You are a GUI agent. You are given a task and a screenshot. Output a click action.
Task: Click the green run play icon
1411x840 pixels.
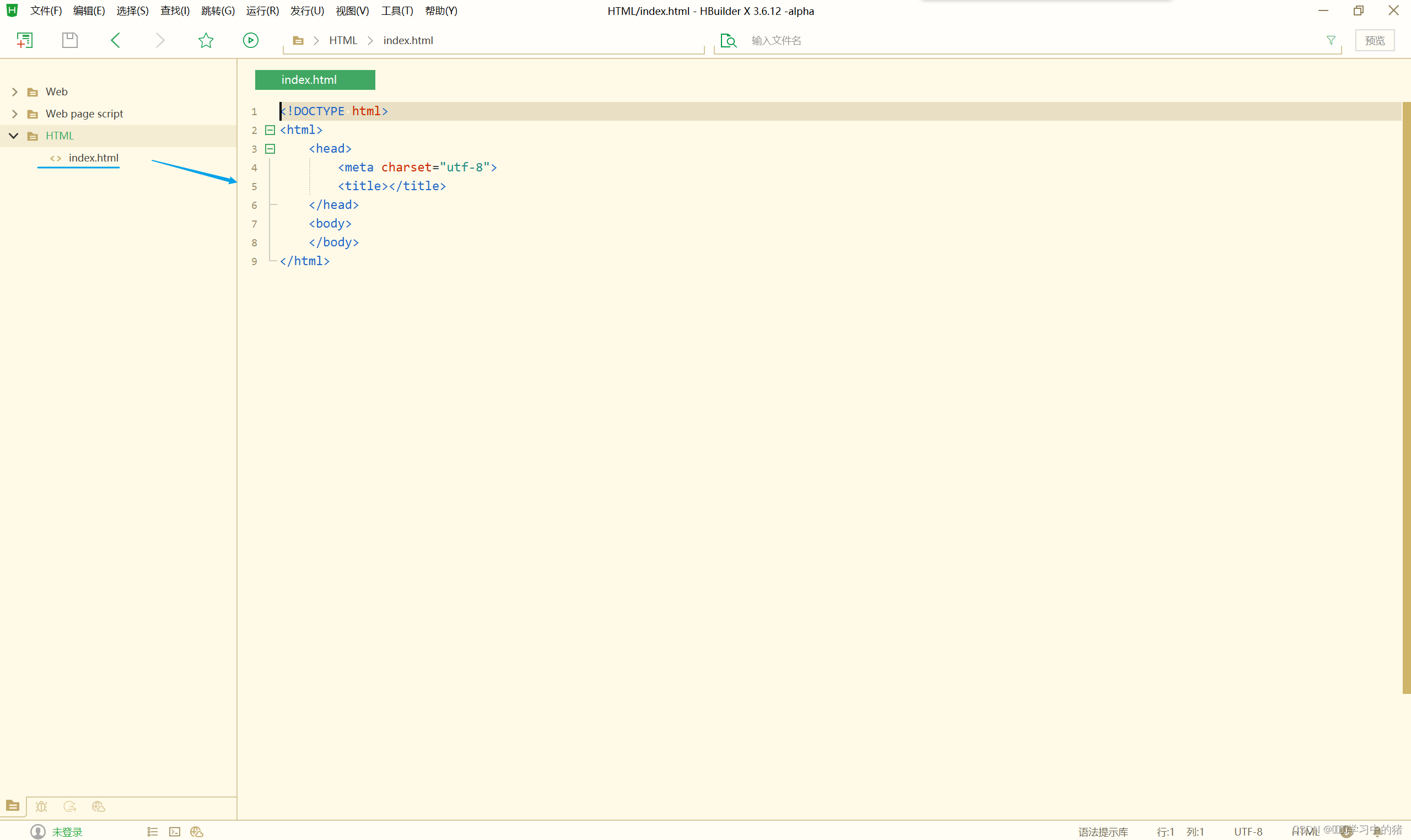click(251, 40)
